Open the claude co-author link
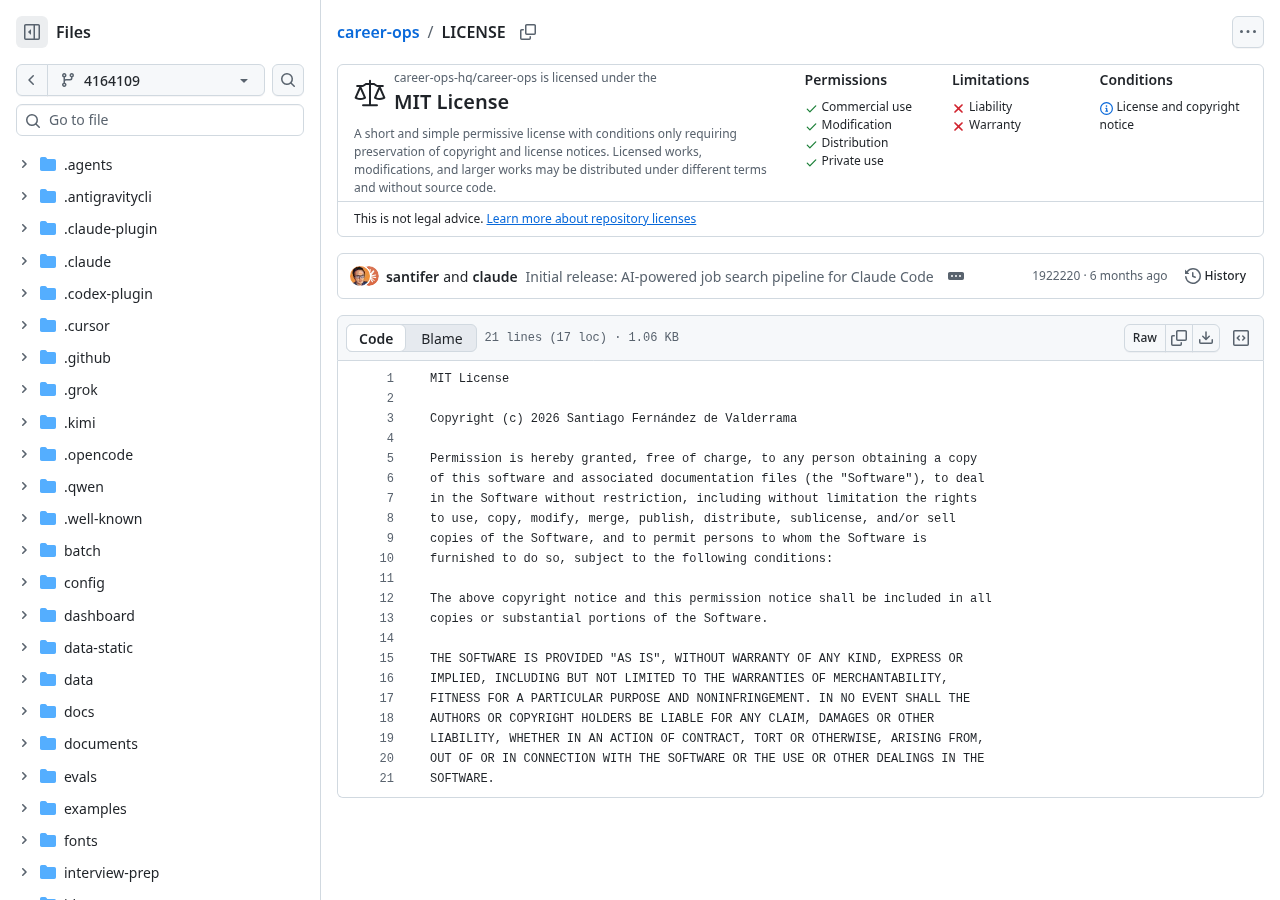Screen dimensions: 1280x900 [x=494, y=277]
